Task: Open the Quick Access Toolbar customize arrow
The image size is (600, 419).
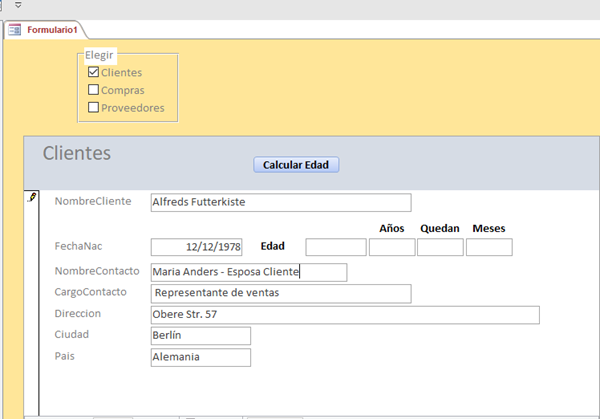Action: (18, 5)
